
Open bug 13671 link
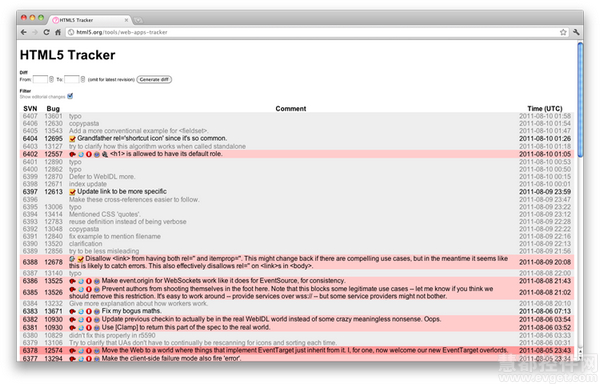(x=53, y=312)
